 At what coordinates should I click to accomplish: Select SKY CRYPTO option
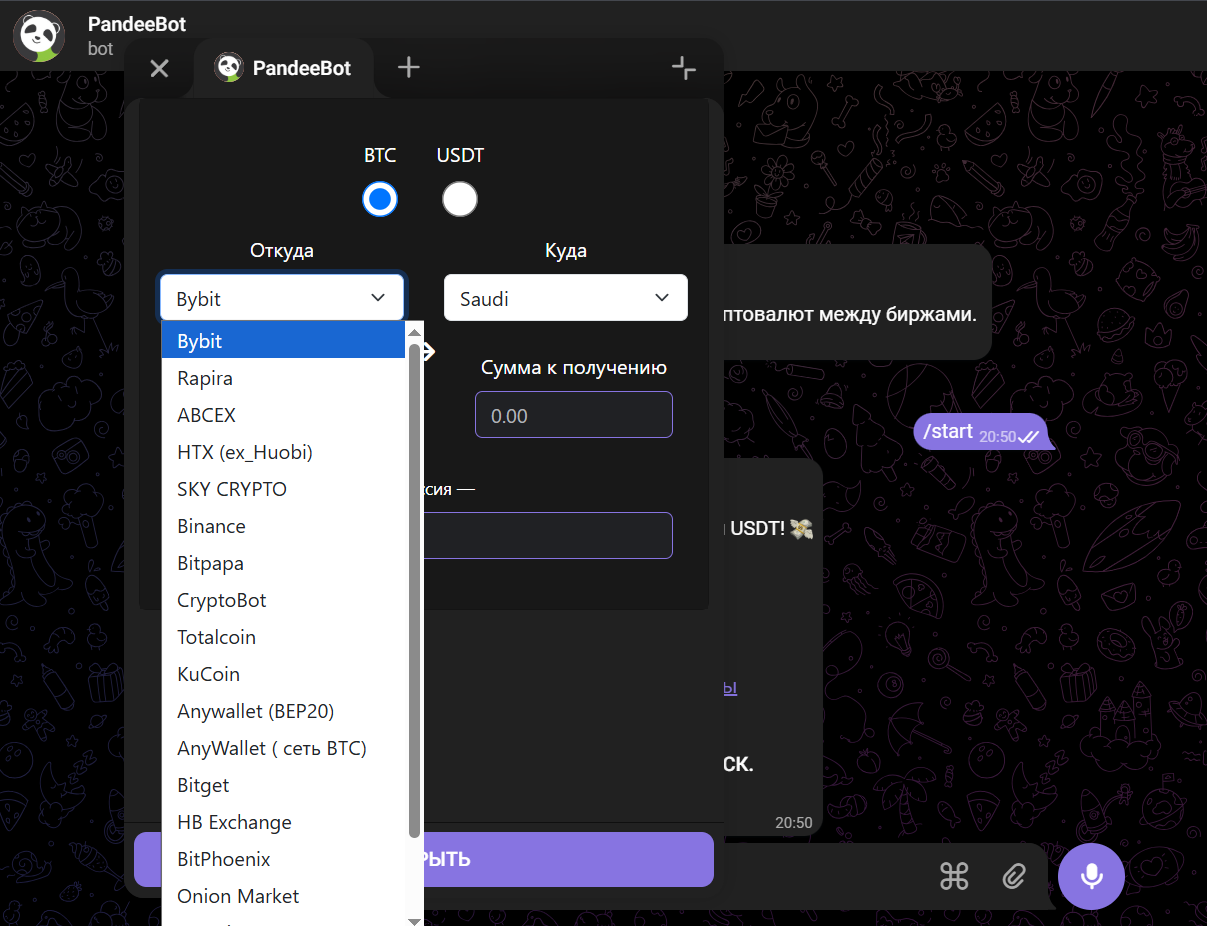point(283,489)
